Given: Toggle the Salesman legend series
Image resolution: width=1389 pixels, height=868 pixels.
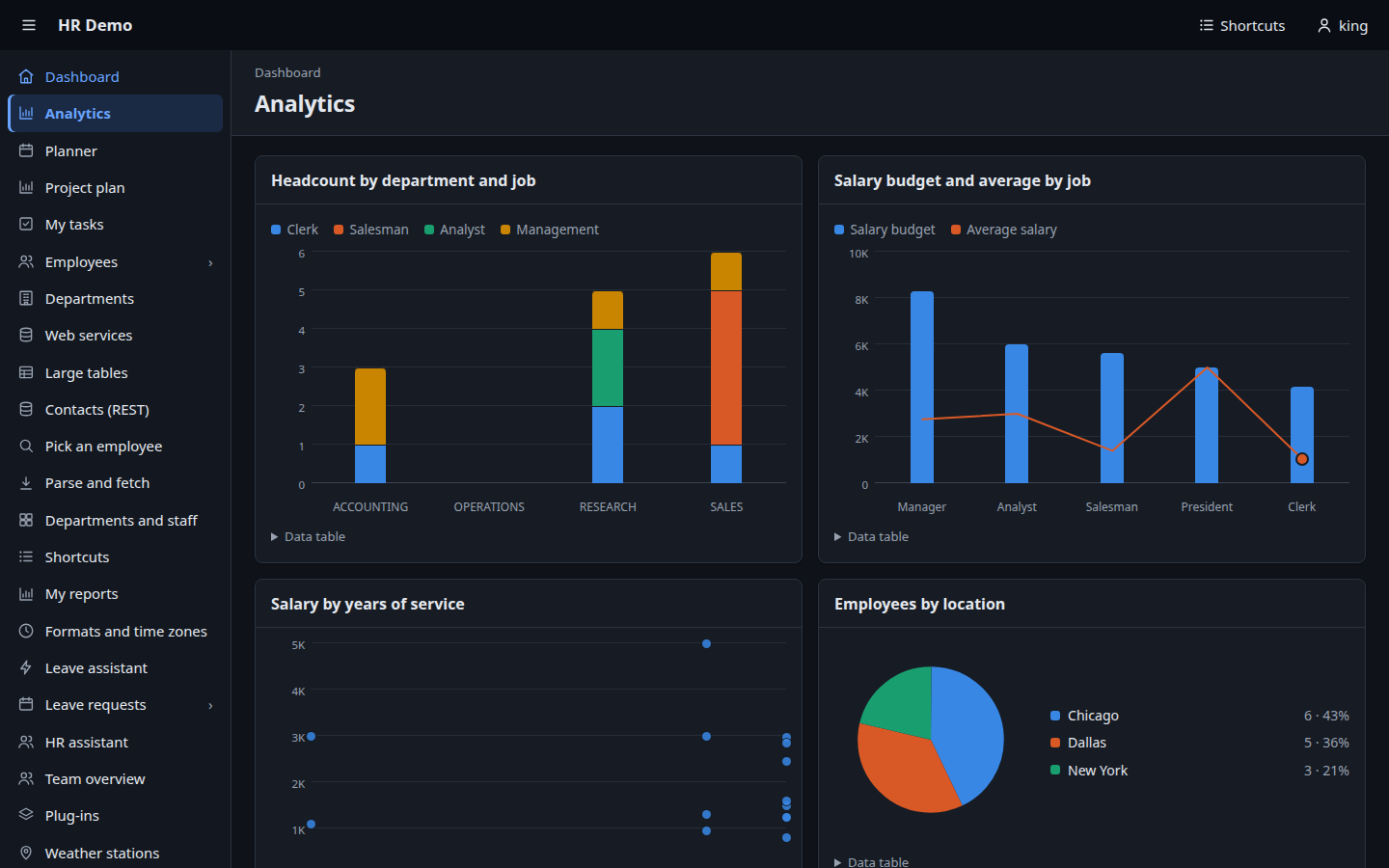Looking at the screenshot, I should tap(371, 230).
